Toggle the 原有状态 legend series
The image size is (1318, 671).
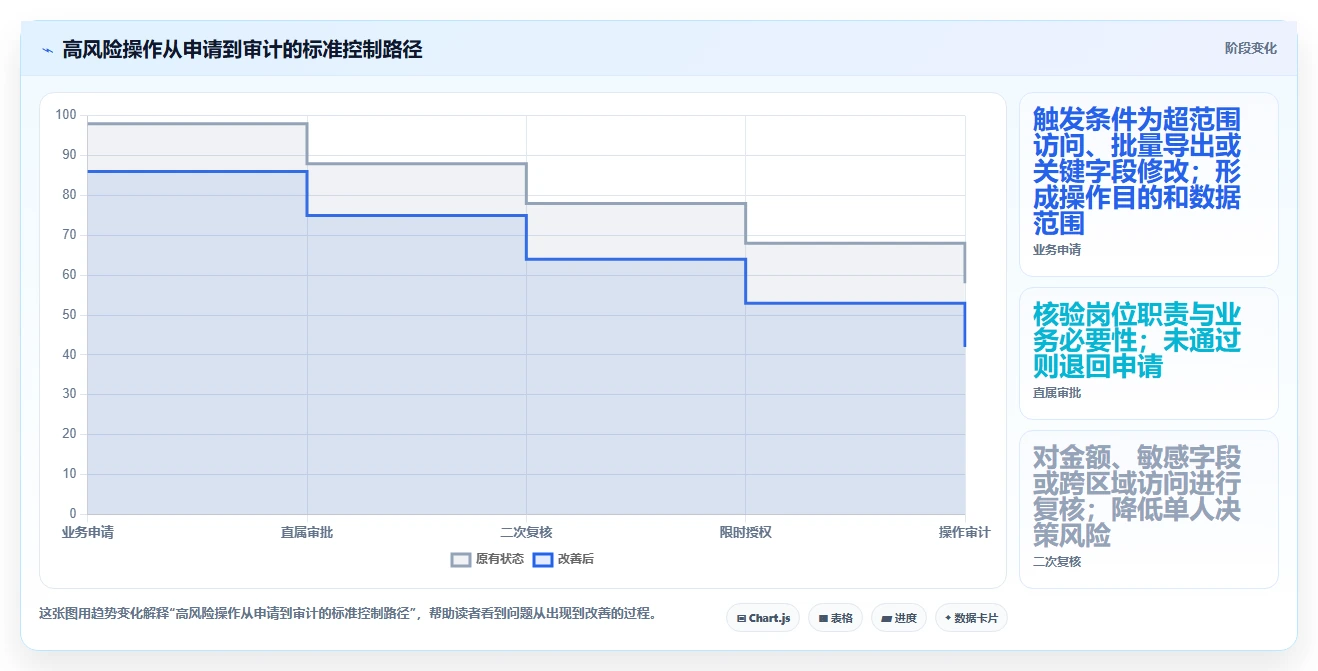coord(487,559)
